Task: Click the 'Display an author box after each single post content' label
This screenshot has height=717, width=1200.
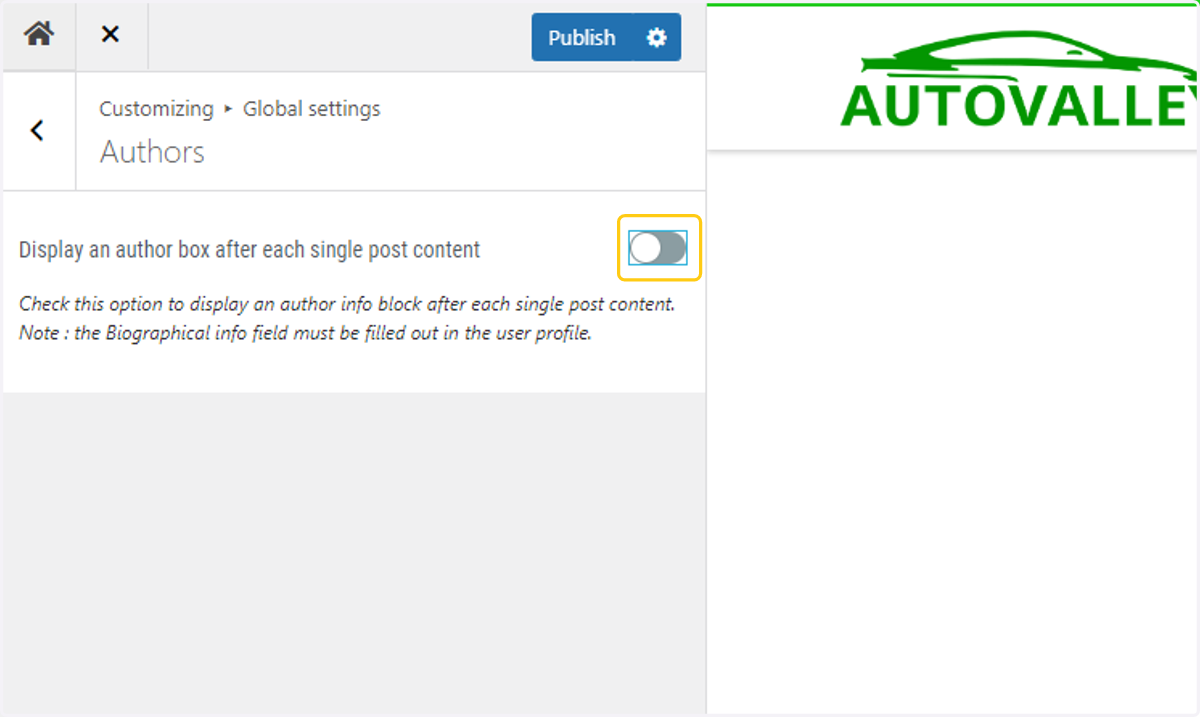Action: [x=250, y=249]
